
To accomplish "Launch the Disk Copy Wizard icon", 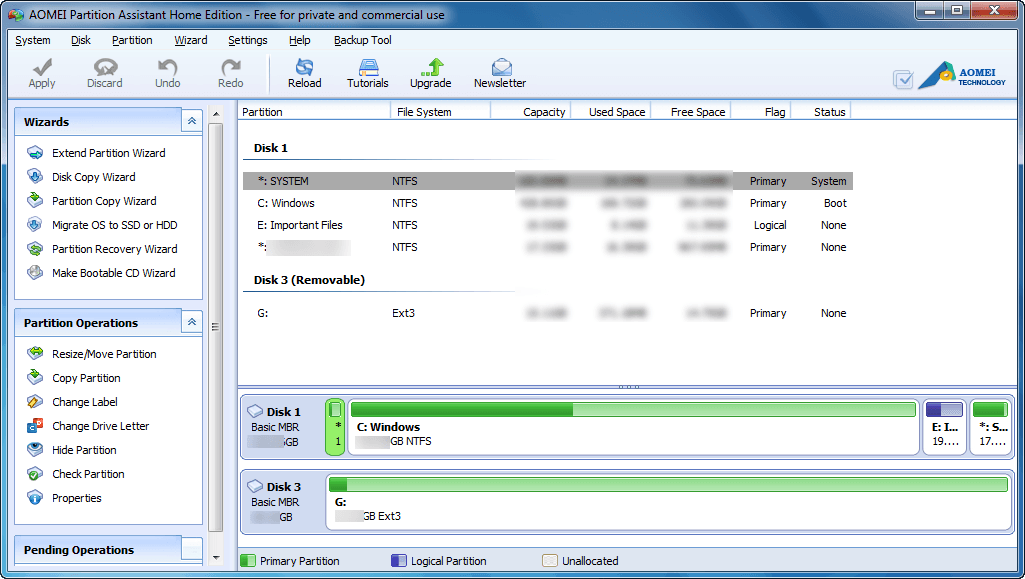I will [35, 177].
